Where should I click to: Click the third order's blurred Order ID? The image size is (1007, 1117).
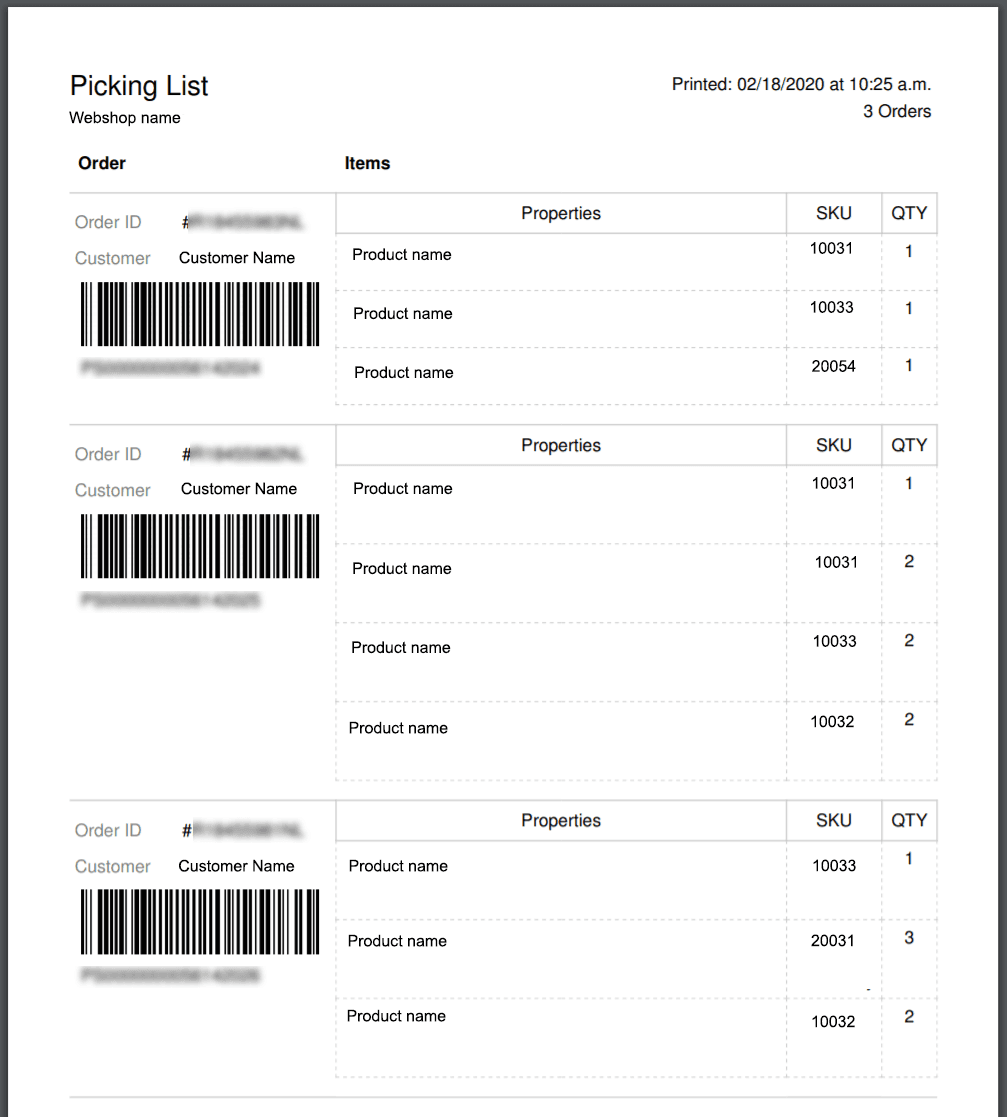pos(242,830)
